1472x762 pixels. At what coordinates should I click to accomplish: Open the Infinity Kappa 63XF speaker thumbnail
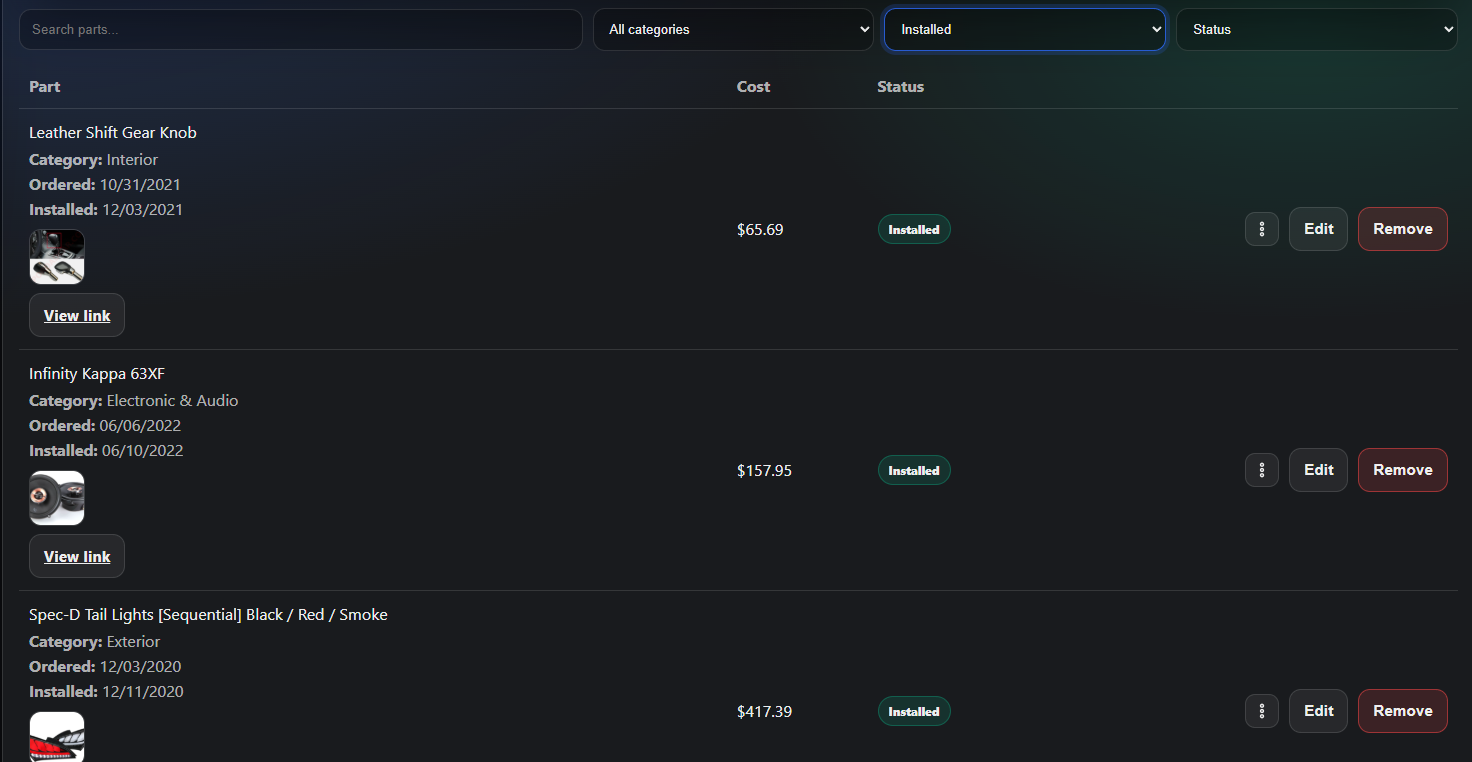pyautogui.click(x=57, y=498)
